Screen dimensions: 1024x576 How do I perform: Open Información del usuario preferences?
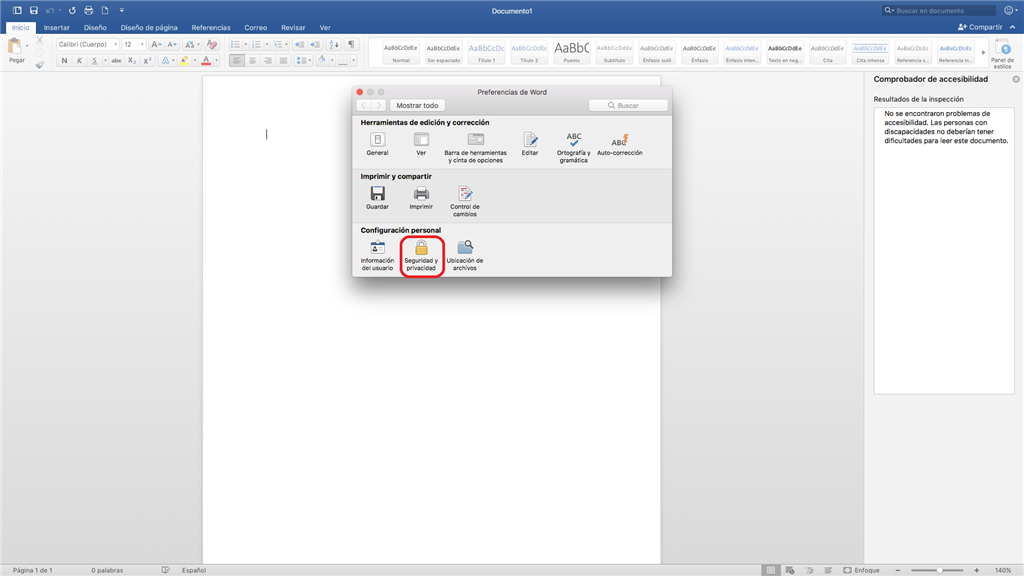pos(377,255)
